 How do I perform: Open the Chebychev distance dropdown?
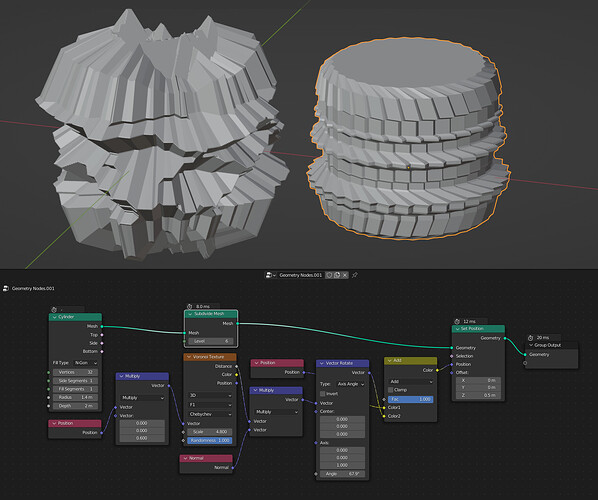(x=210, y=414)
